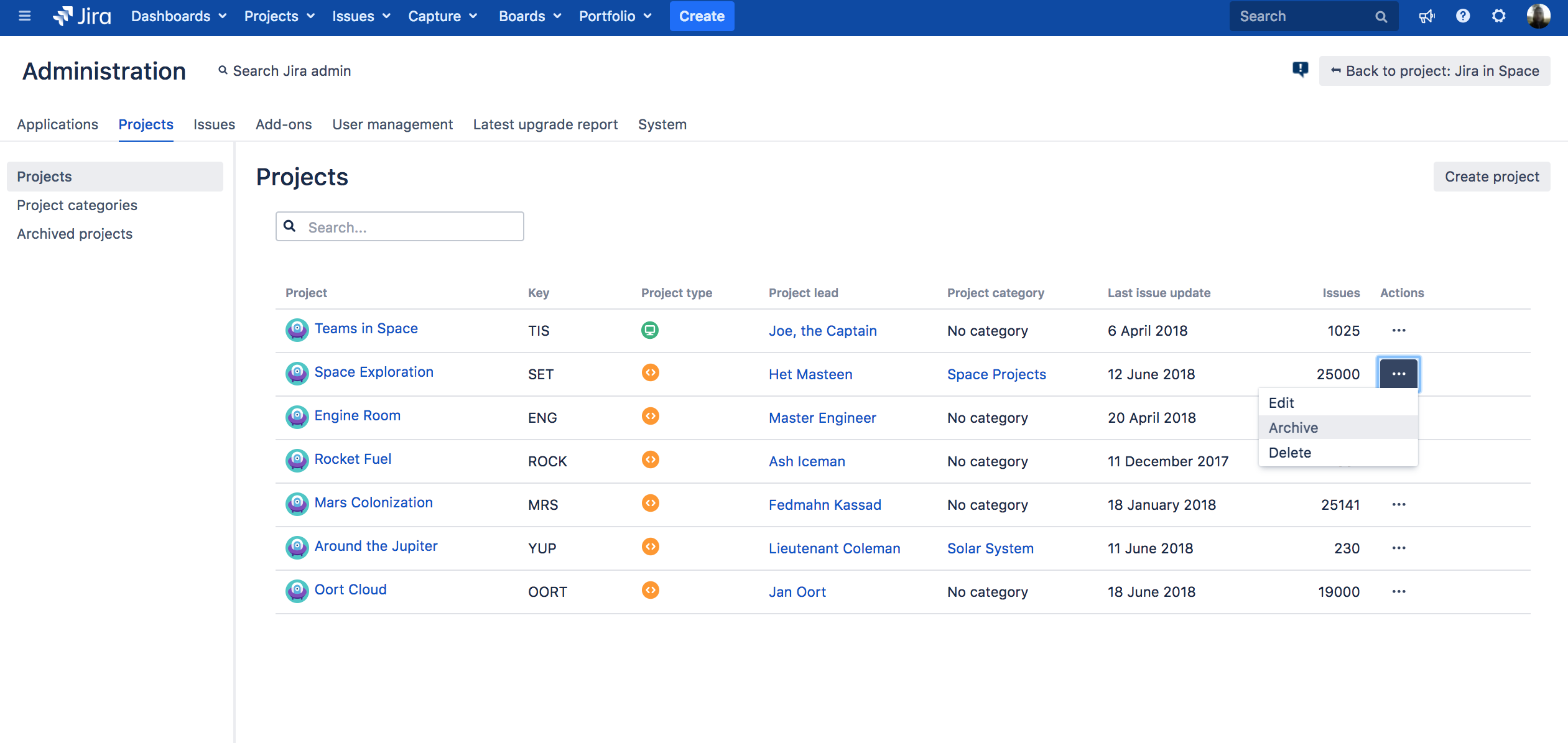Image resolution: width=1568 pixels, height=743 pixels.
Task: Click the Solar System category link
Action: [x=990, y=547]
